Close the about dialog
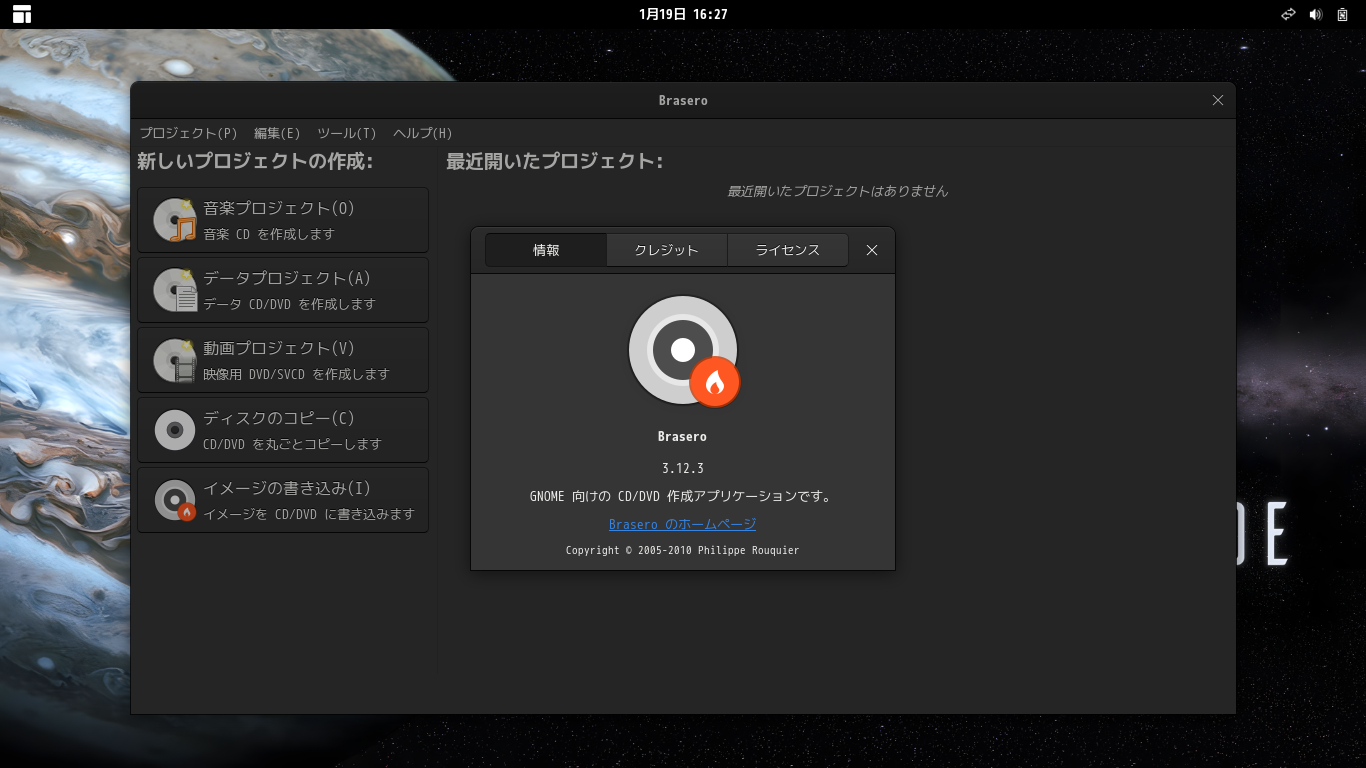This screenshot has width=1366, height=768. tap(872, 250)
